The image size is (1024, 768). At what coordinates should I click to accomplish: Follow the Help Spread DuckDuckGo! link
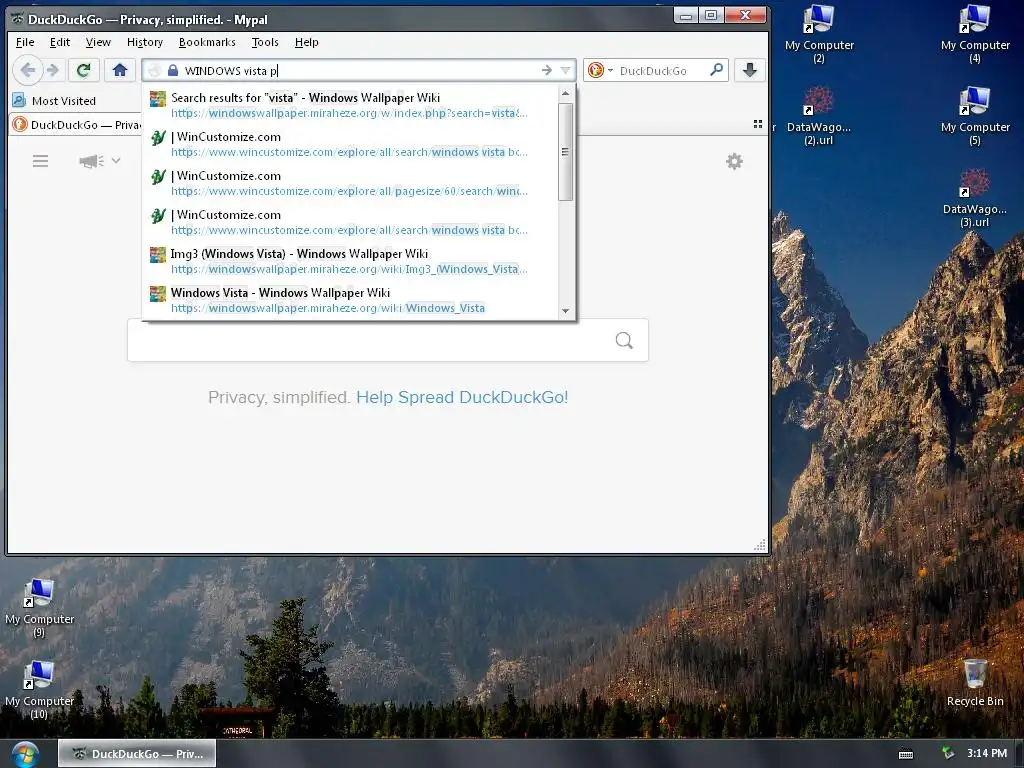[462, 397]
